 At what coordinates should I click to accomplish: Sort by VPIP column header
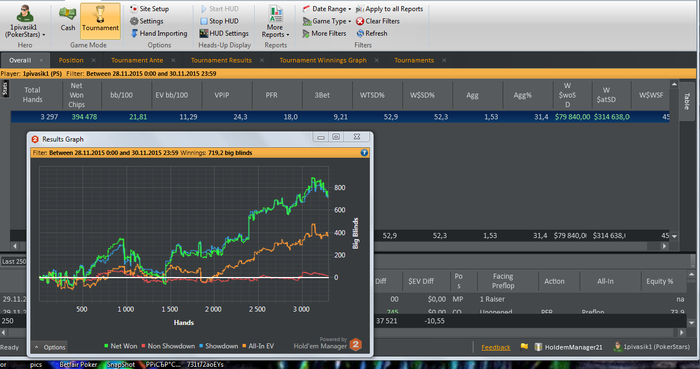[221, 95]
